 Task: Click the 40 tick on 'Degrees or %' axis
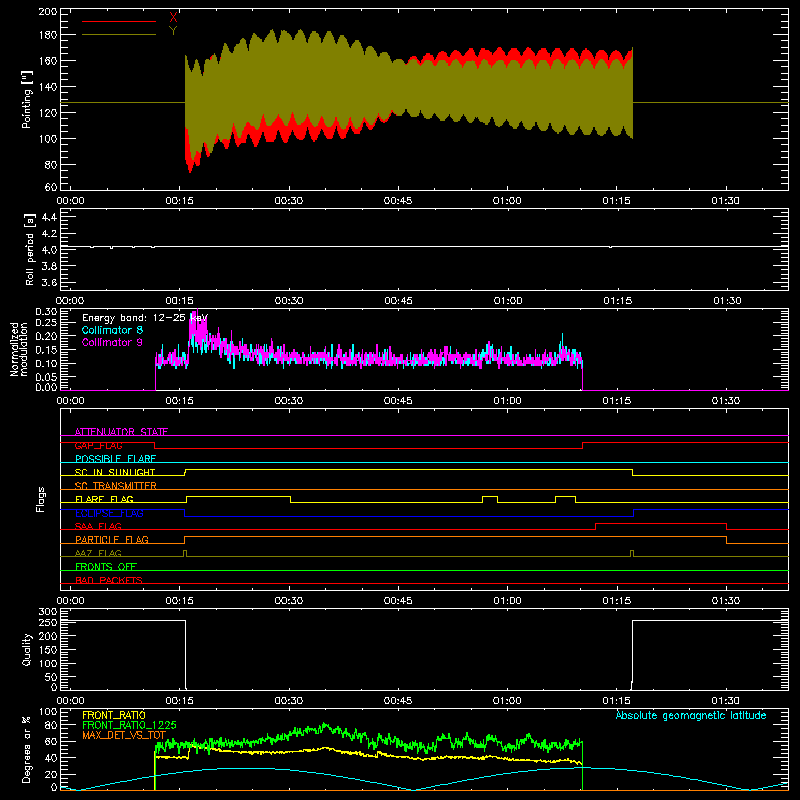[51, 758]
